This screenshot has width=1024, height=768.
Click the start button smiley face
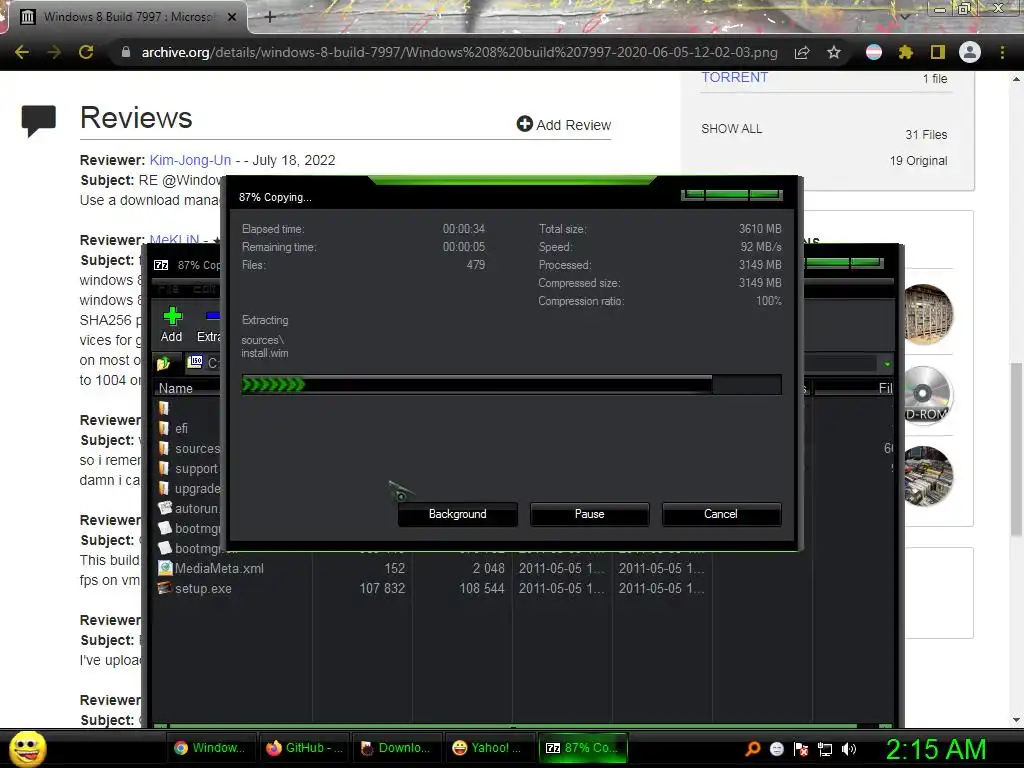[x=27, y=748]
